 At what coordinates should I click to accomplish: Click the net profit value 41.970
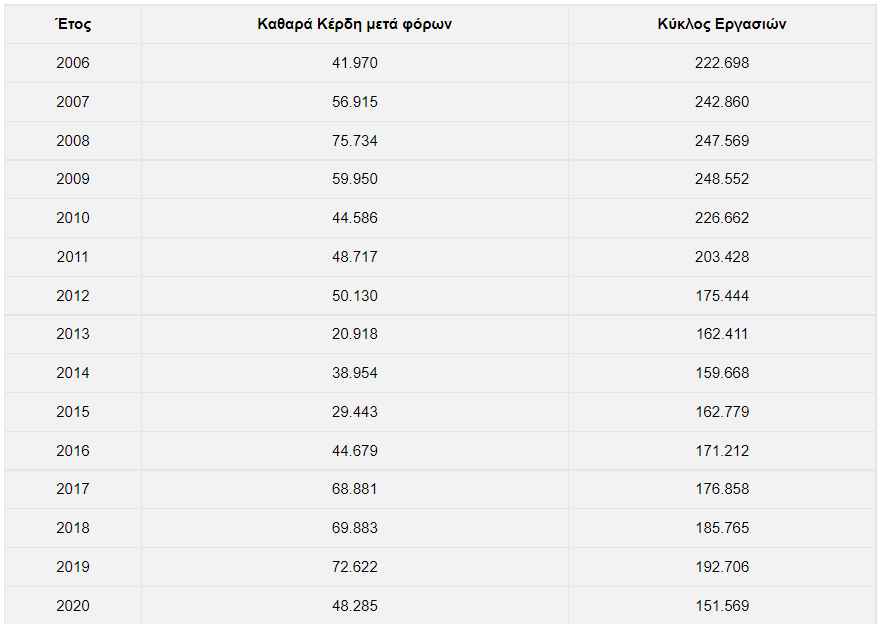click(355, 63)
